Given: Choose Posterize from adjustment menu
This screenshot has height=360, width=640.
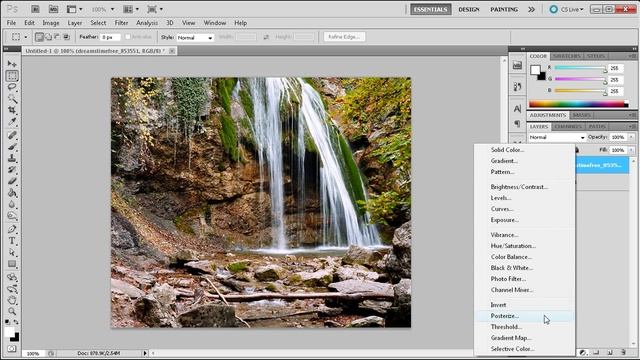Looking at the screenshot, I should coord(525,316).
